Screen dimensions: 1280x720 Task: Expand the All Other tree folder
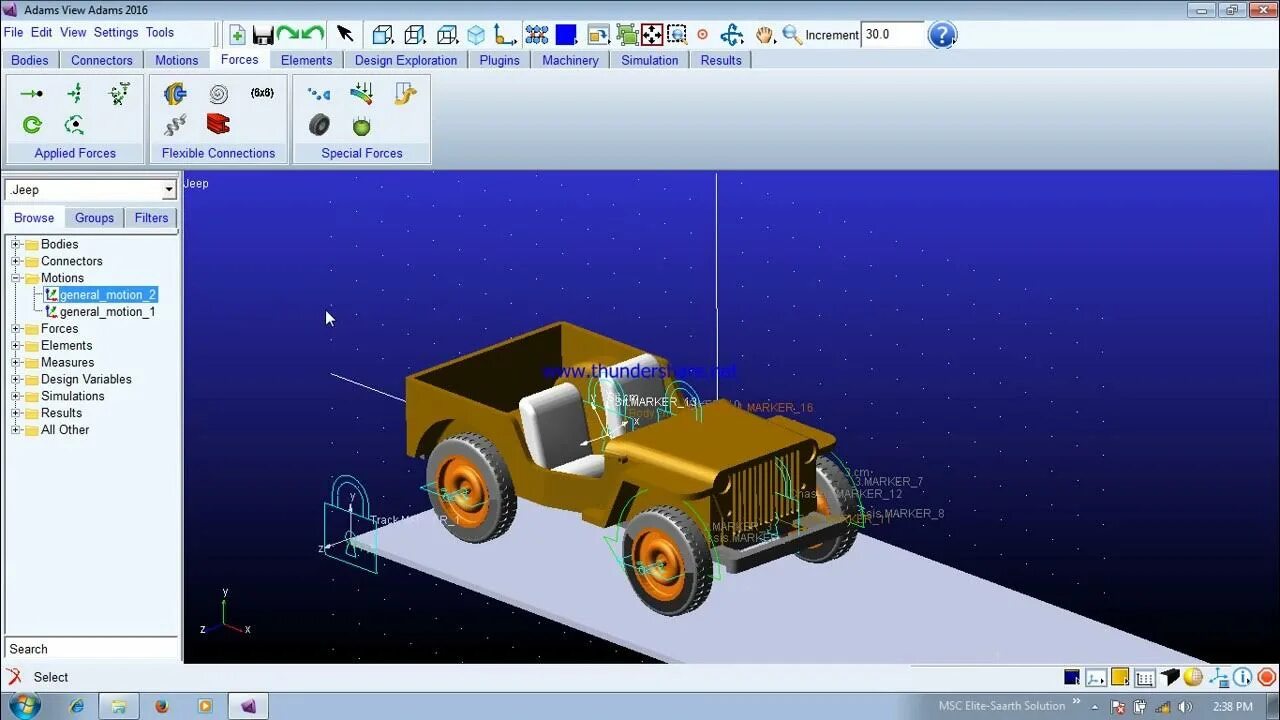[x=16, y=430]
